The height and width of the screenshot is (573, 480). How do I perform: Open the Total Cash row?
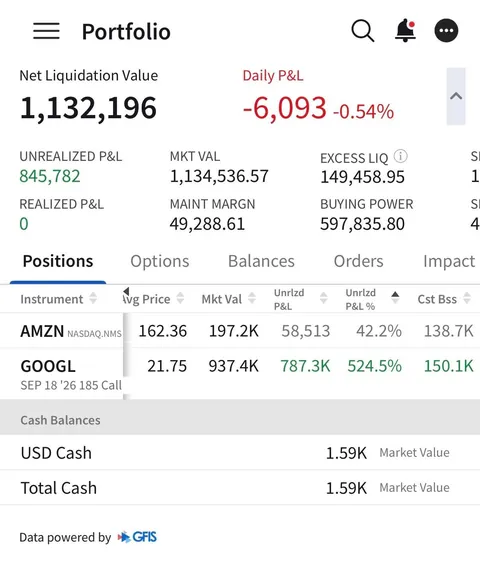[x=240, y=488]
